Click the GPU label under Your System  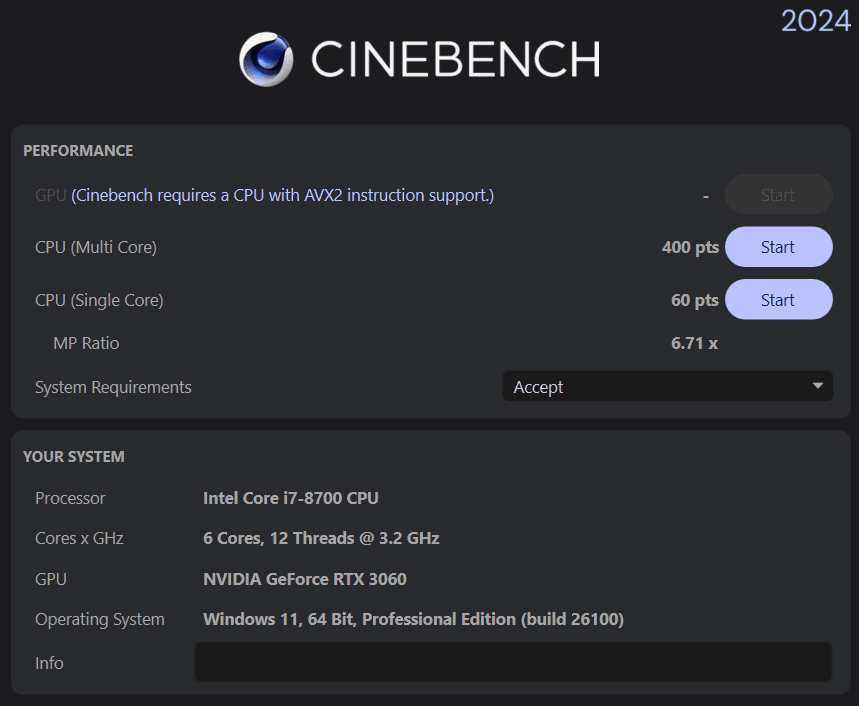51,579
